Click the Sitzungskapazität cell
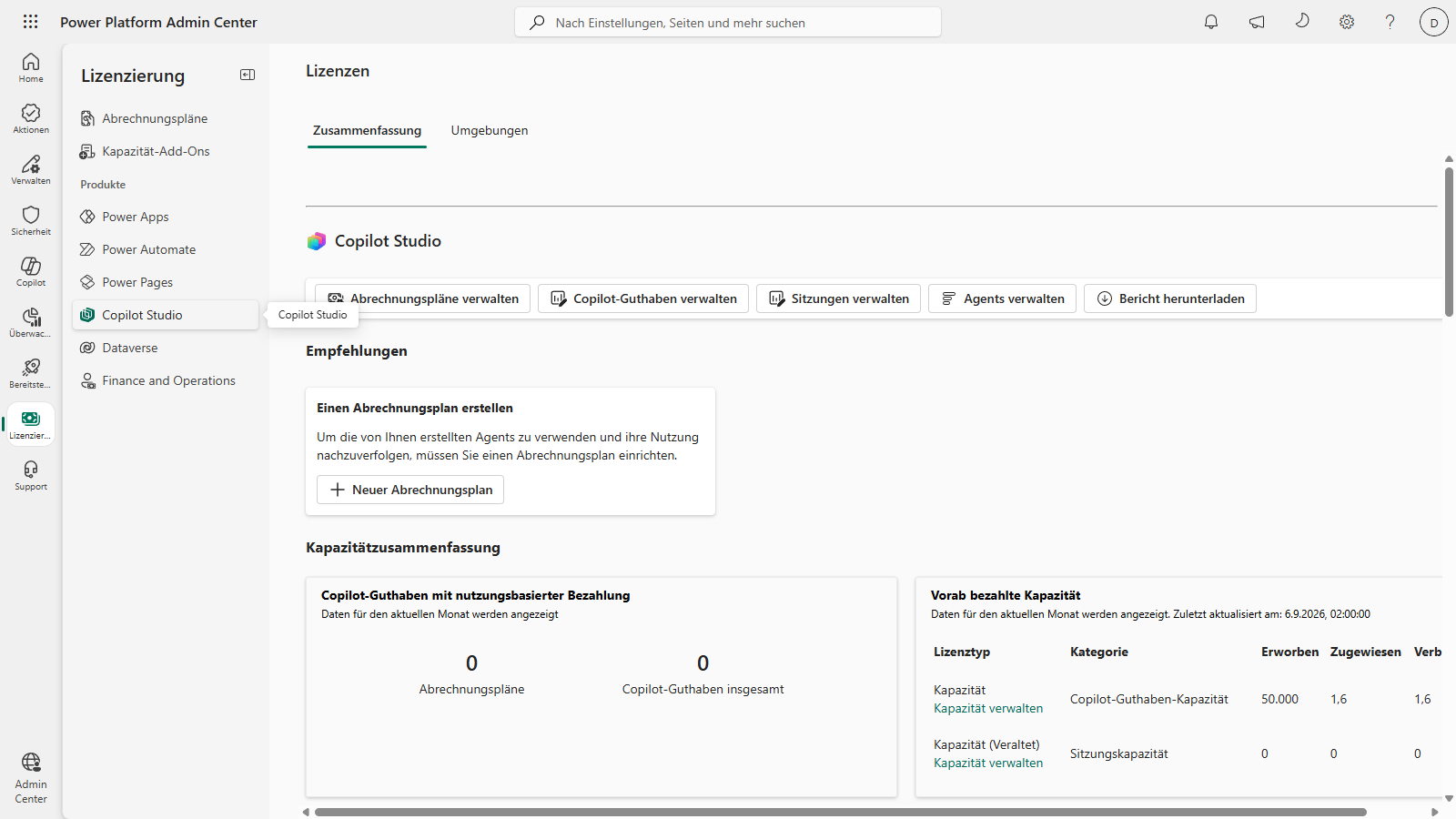The image size is (1456, 819). click(x=1119, y=753)
